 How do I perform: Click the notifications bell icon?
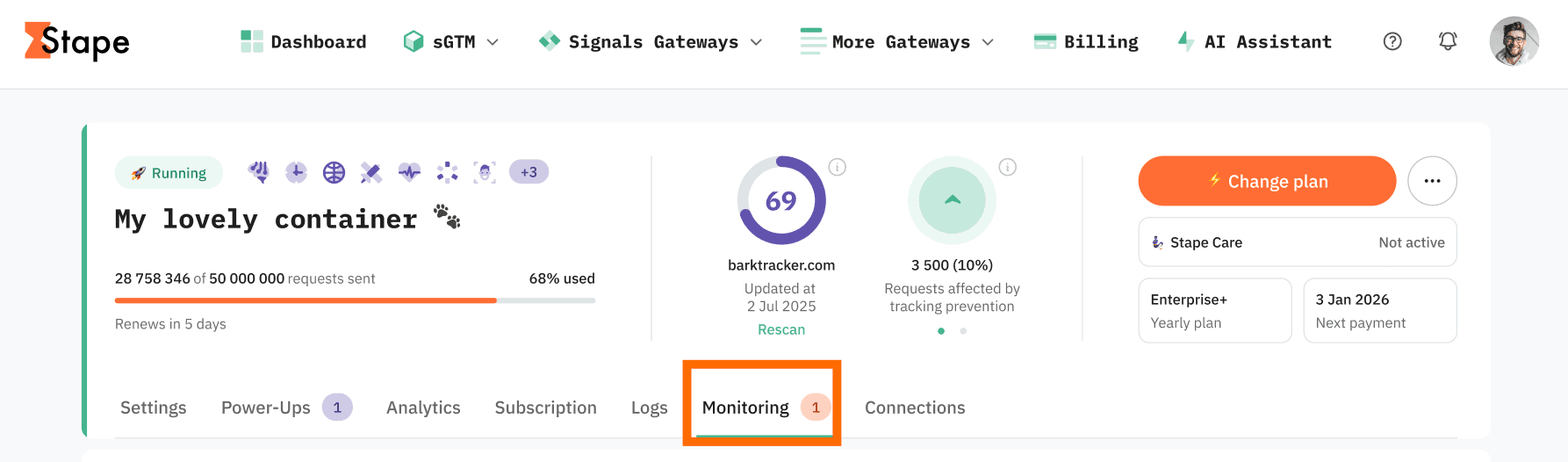pyautogui.click(x=1448, y=41)
